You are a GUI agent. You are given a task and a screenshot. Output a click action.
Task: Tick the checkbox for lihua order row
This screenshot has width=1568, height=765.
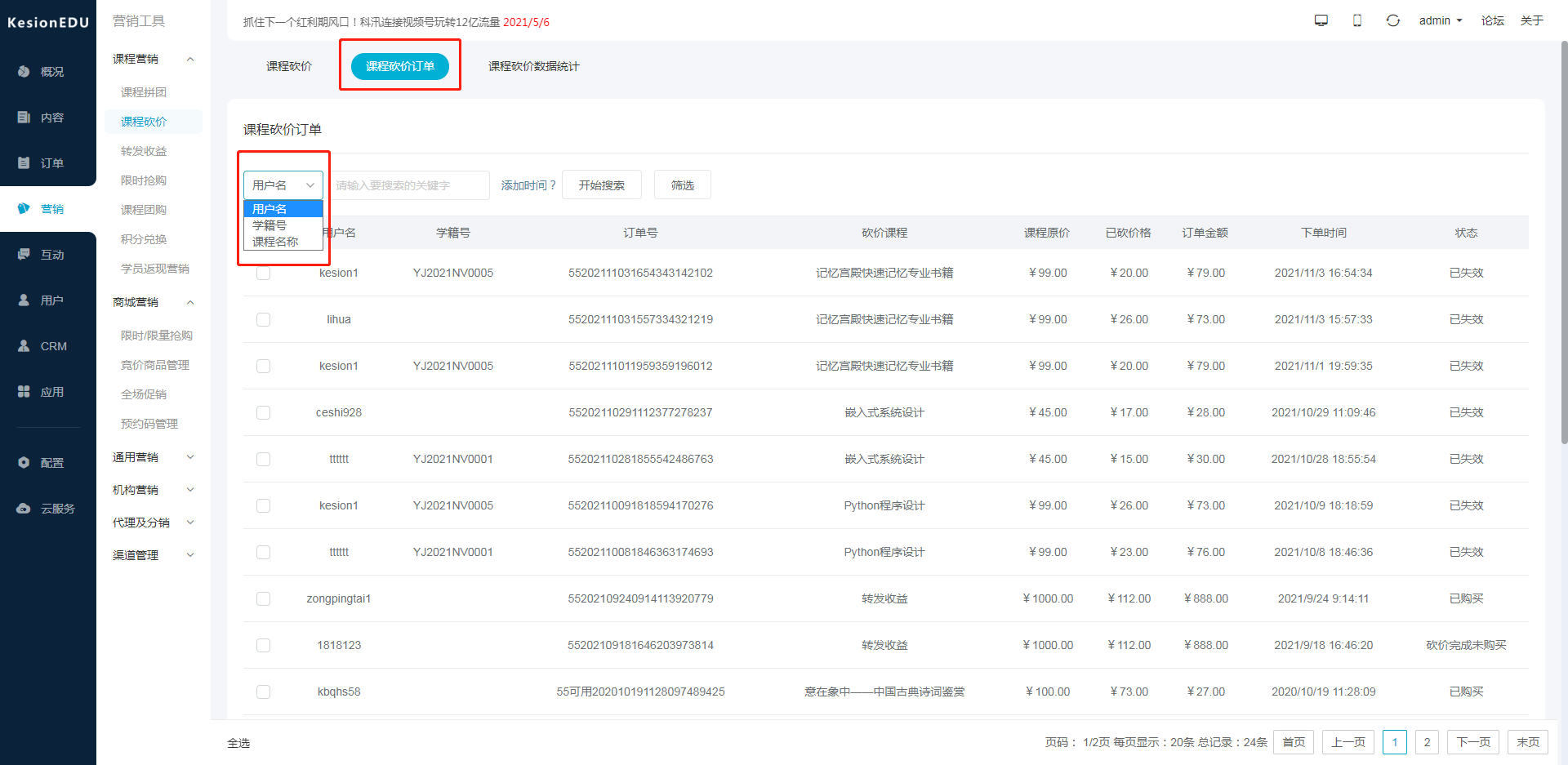point(263,319)
